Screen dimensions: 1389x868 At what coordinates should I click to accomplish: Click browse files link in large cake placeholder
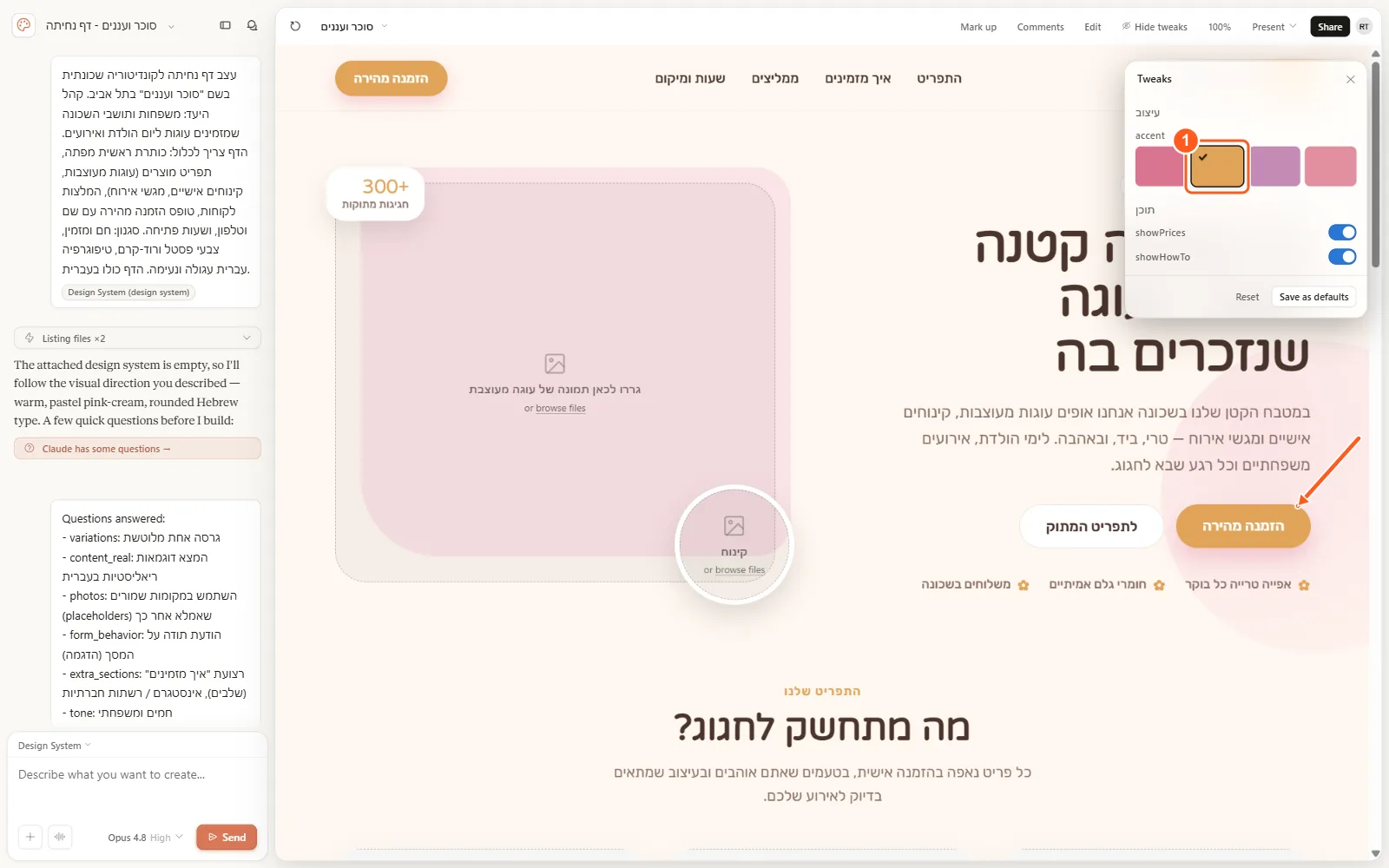click(x=561, y=408)
